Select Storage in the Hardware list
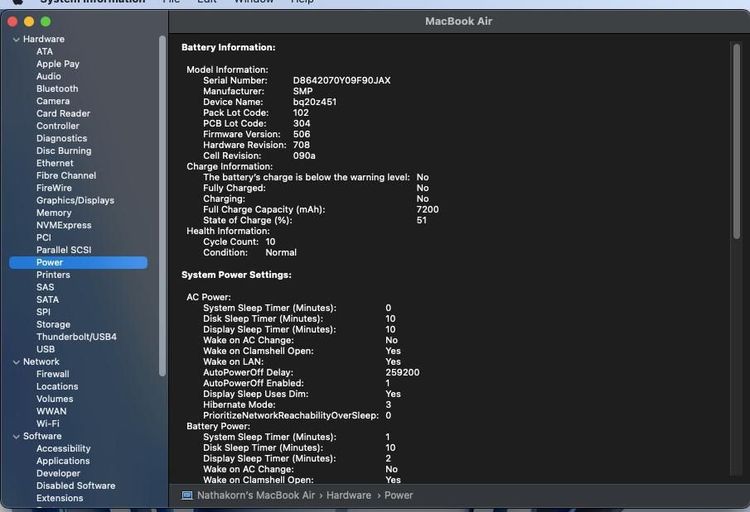This screenshot has width=750, height=512. (53, 325)
